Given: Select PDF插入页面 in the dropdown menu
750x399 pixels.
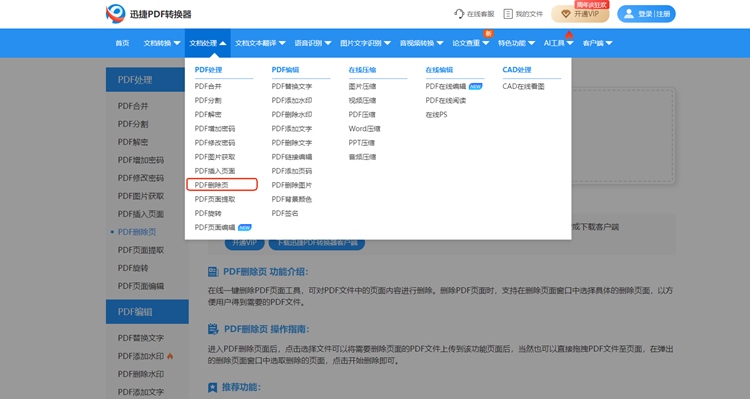Looking at the screenshot, I should (x=215, y=171).
